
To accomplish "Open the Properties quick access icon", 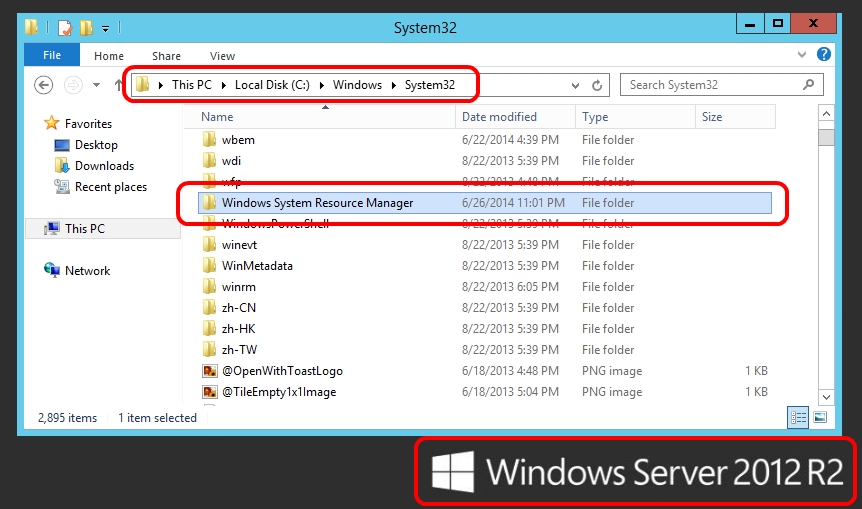I will point(65,27).
